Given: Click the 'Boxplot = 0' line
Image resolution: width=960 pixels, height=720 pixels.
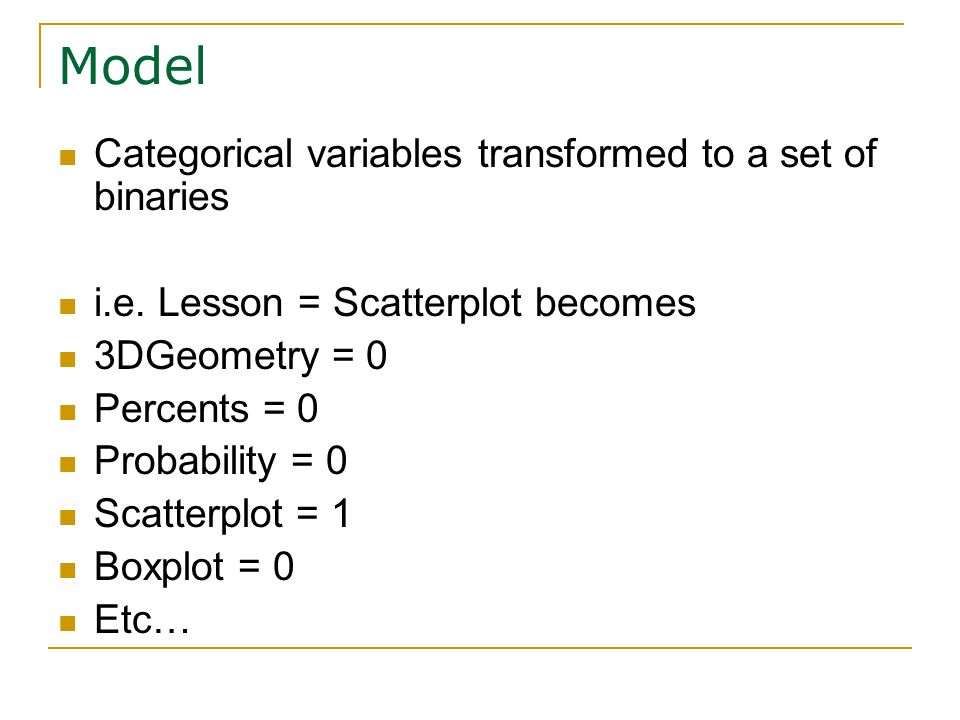Looking at the screenshot, I should click(x=194, y=567).
